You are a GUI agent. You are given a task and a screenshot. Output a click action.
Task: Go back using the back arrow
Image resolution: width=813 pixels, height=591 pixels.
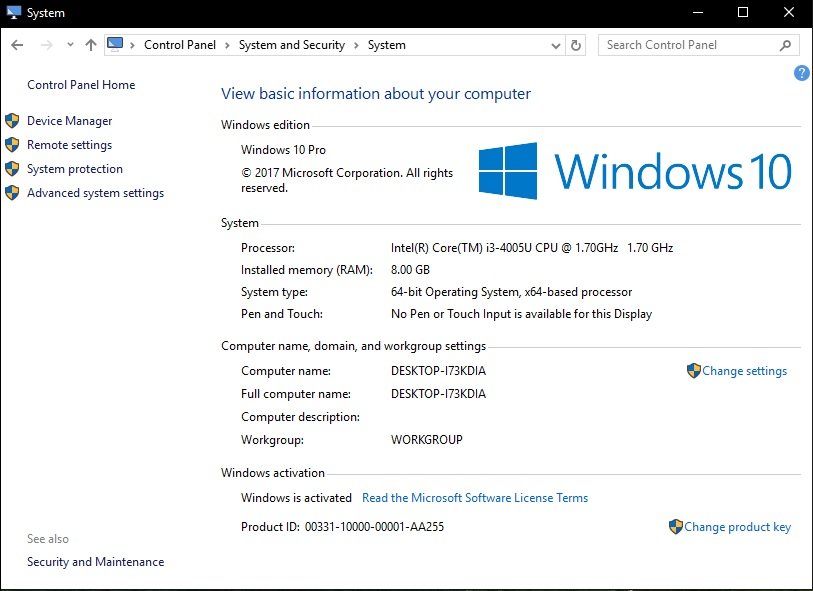coord(17,45)
